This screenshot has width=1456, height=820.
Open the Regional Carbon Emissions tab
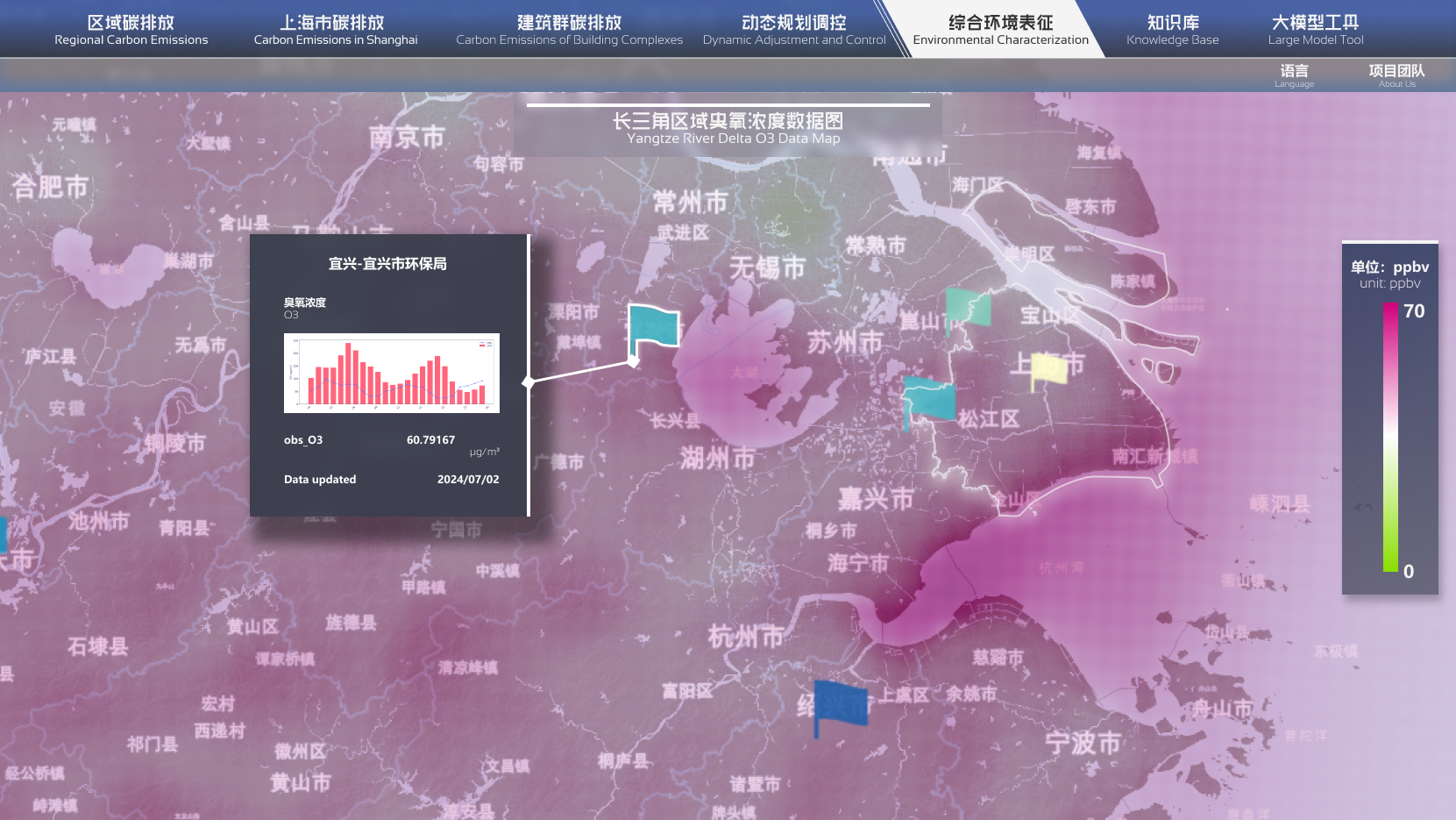(x=131, y=30)
